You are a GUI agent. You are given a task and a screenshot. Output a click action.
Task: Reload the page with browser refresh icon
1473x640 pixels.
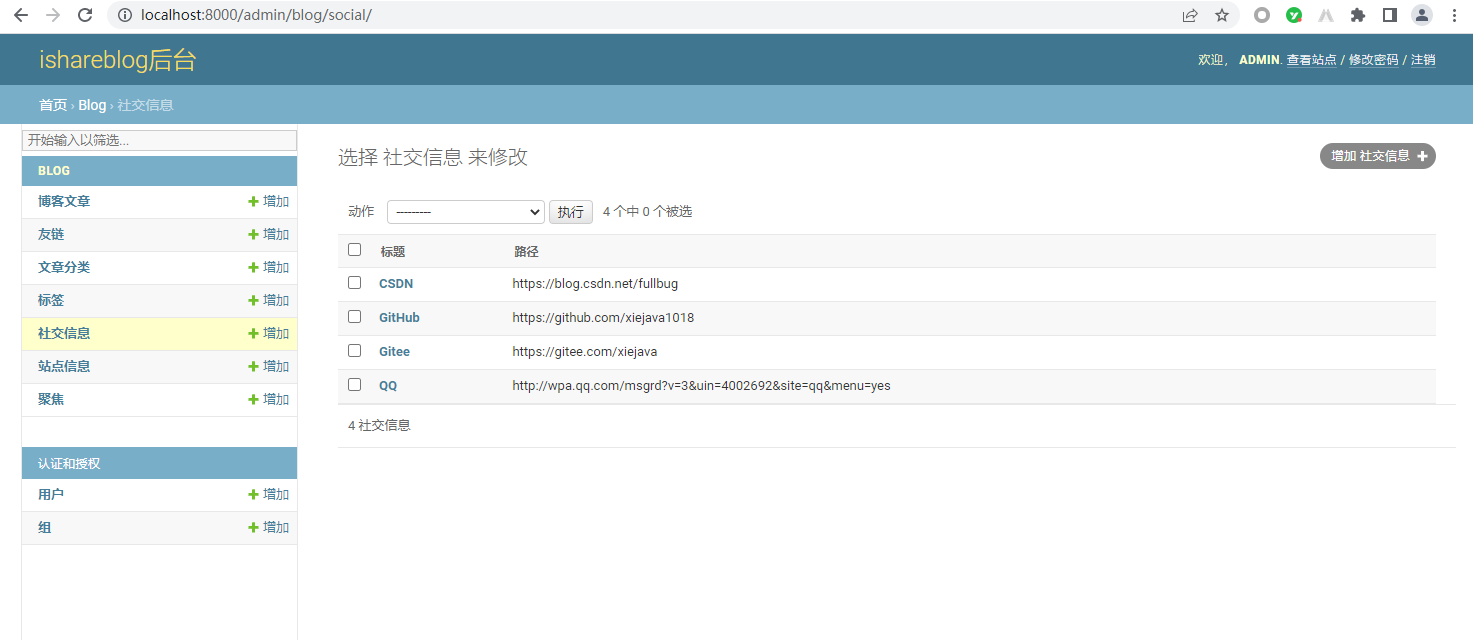85,15
